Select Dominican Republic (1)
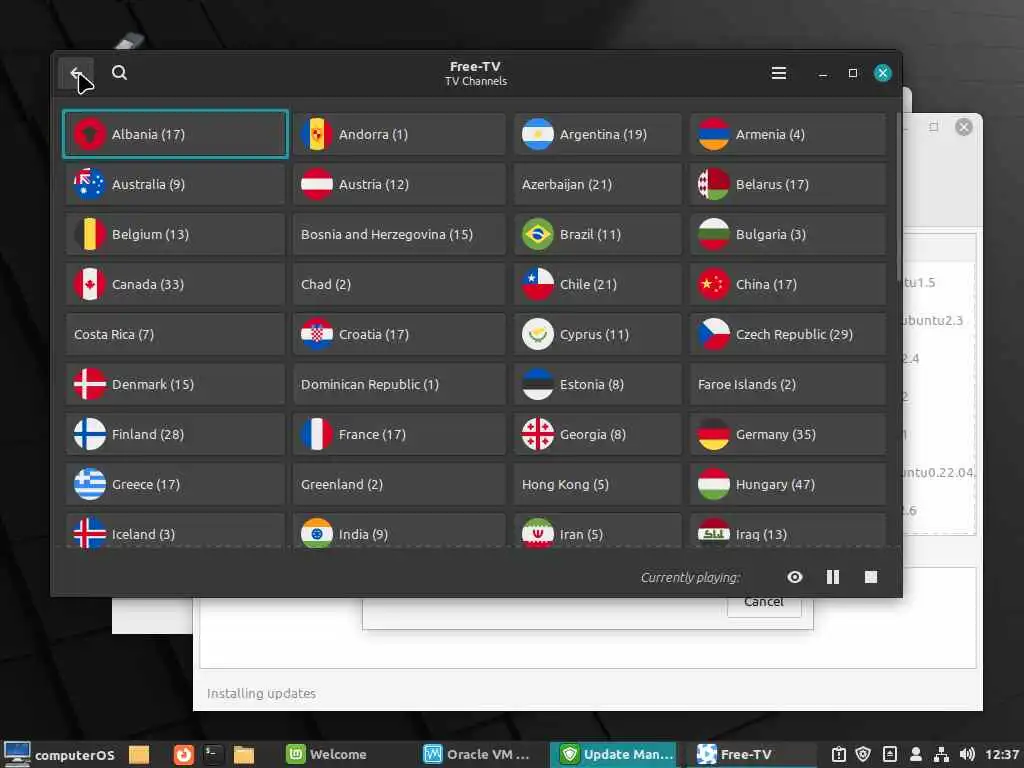1024x768 pixels. click(x=399, y=384)
